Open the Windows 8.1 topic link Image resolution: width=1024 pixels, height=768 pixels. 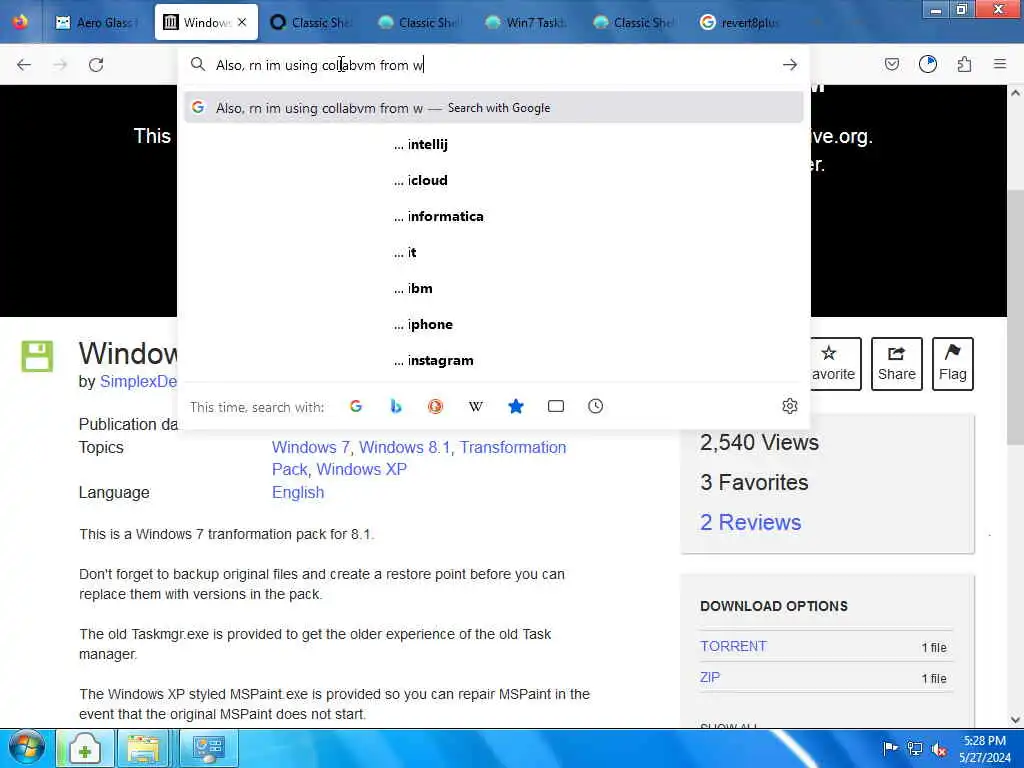[x=405, y=447]
